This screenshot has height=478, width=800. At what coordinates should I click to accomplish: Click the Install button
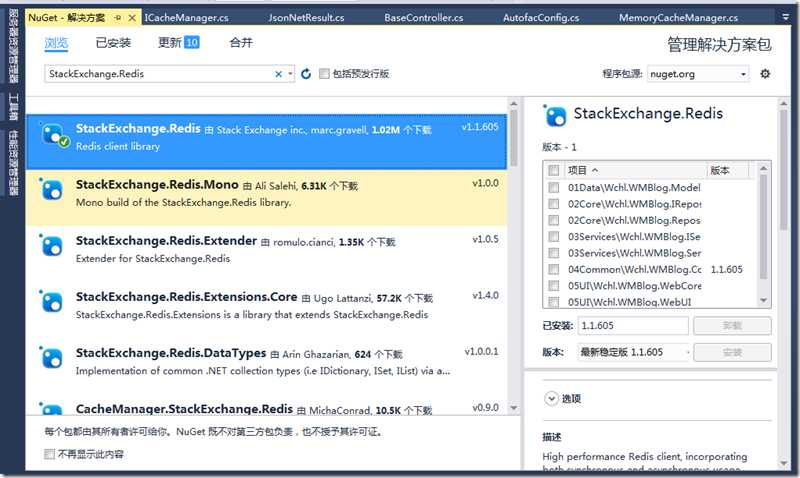pyautogui.click(x=732, y=352)
